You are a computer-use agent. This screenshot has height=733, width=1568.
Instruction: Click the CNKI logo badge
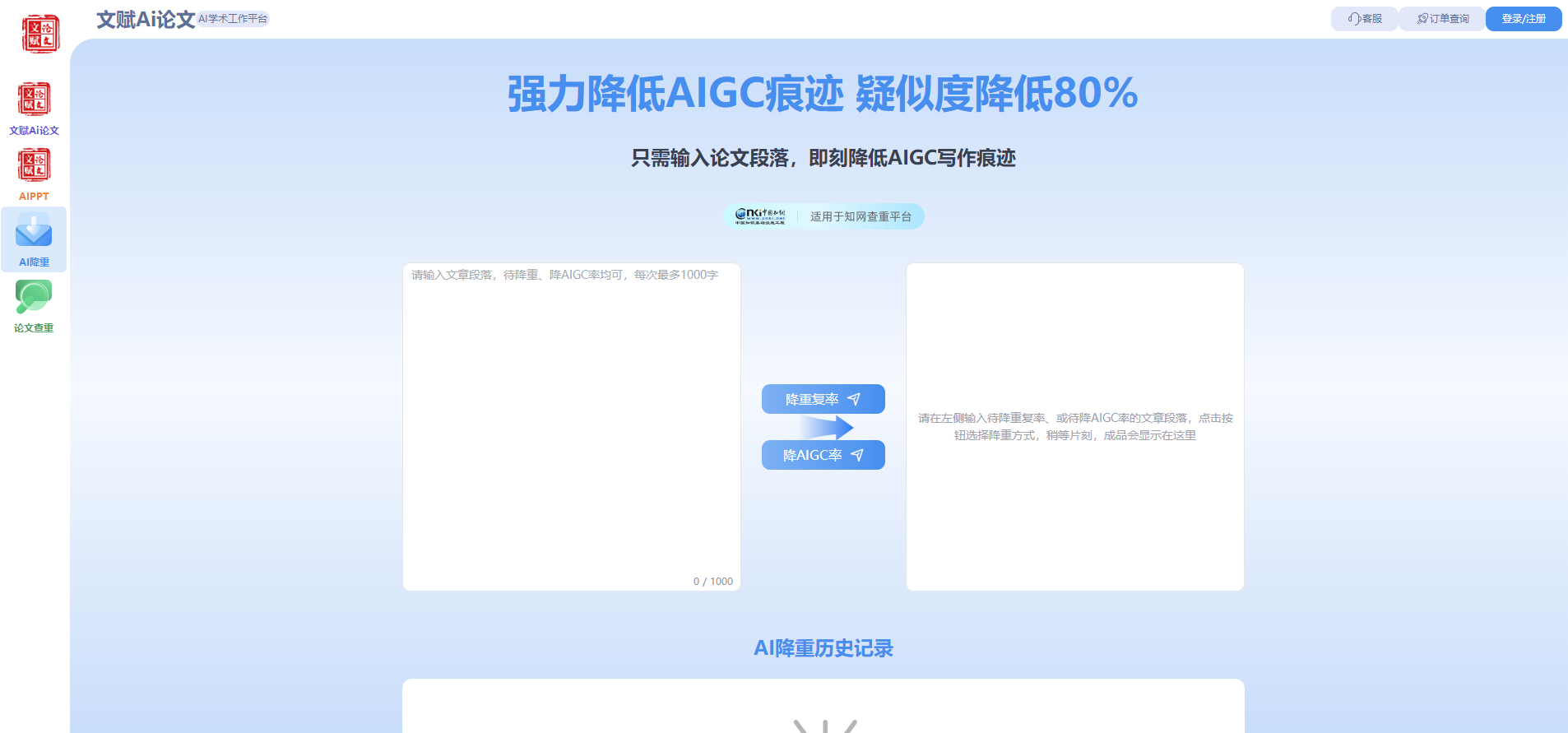pyautogui.click(x=759, y=216)
